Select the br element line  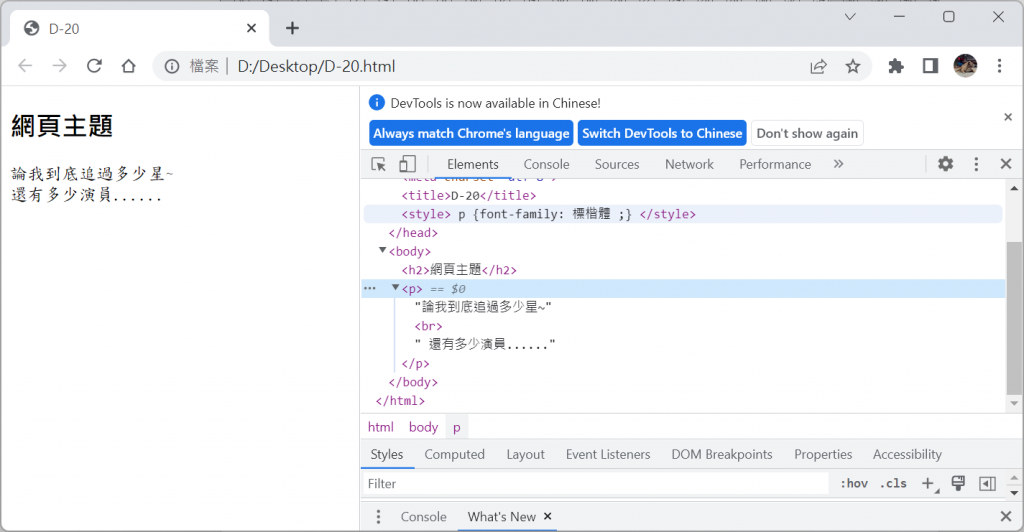tap(428, 326)
